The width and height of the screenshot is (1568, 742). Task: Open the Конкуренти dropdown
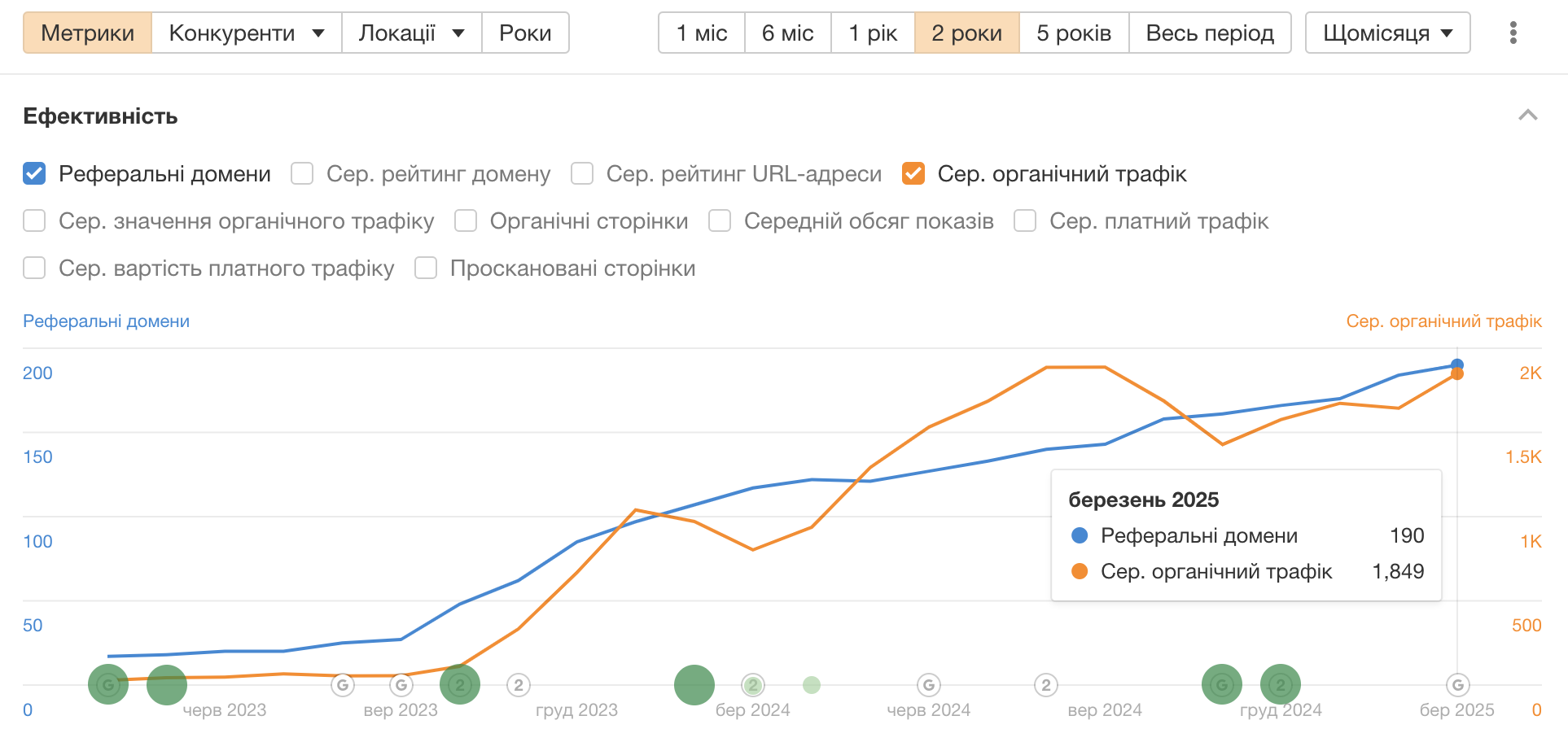click(245, 33)
